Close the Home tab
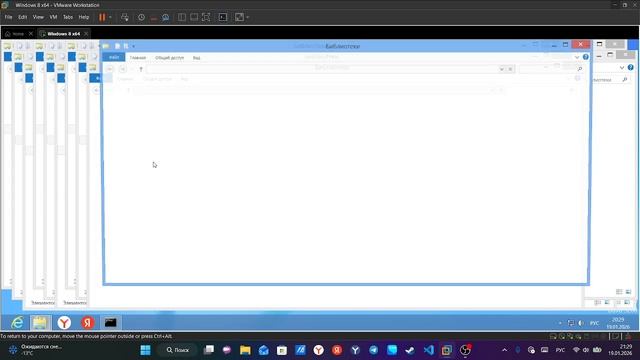The width and height of the screenshot is (640, 360). [x=31, y=34]
